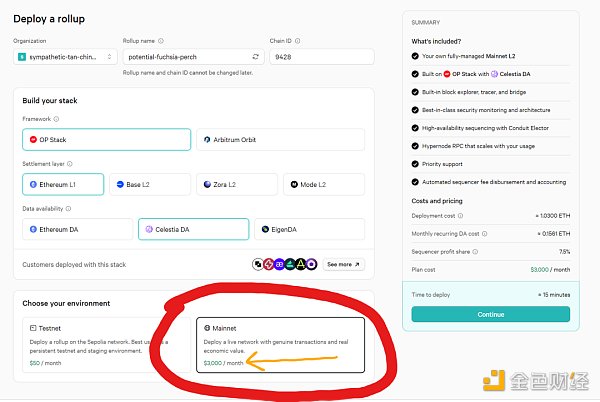Image resolution: width=600 pixels, height=402 pixels.
Task: Click the Settlement layer info icon
Action: pyautogui.click(x=70, y=164)
